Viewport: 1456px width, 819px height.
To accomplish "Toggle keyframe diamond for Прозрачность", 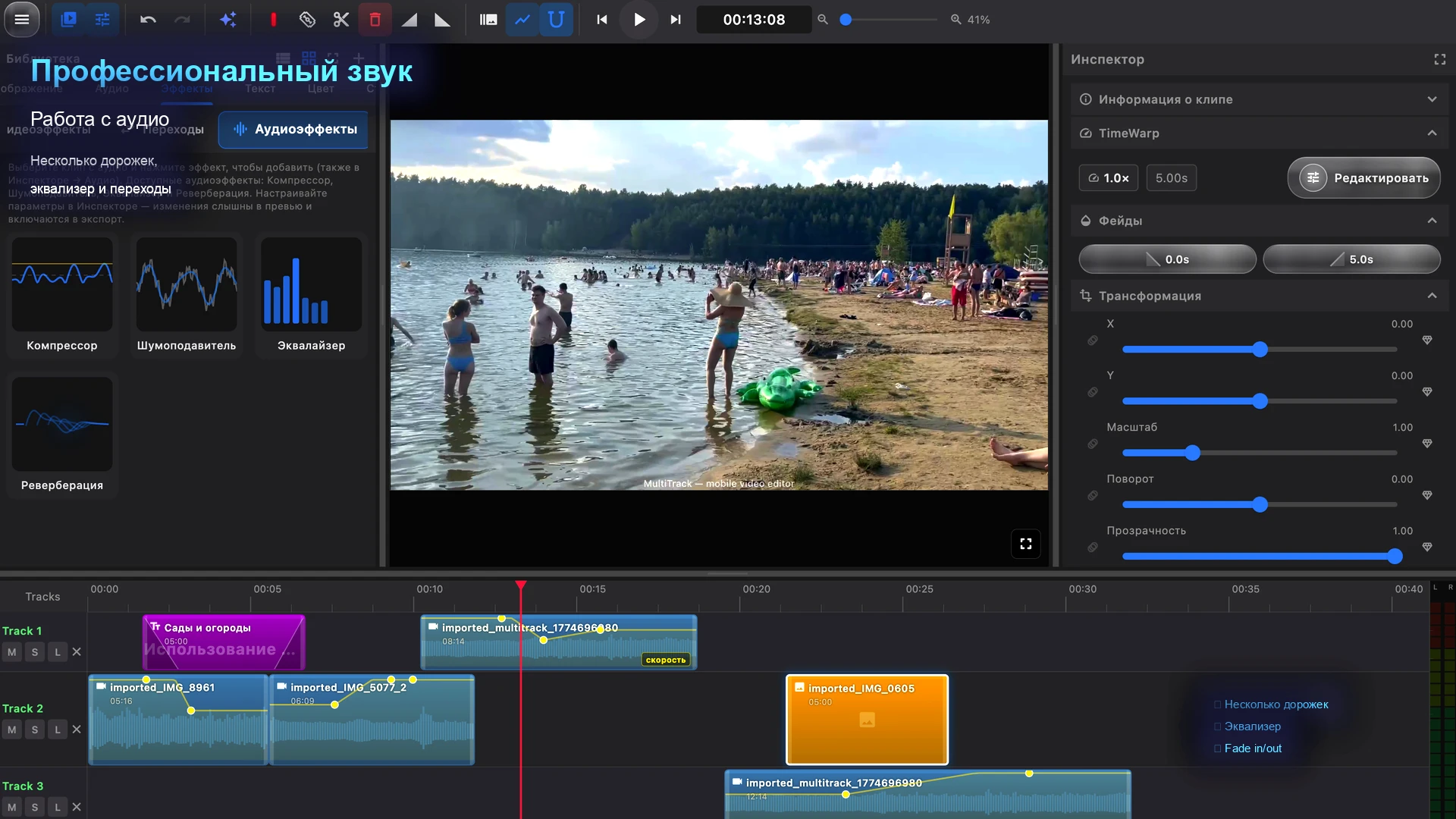I will coord(1427,547).
